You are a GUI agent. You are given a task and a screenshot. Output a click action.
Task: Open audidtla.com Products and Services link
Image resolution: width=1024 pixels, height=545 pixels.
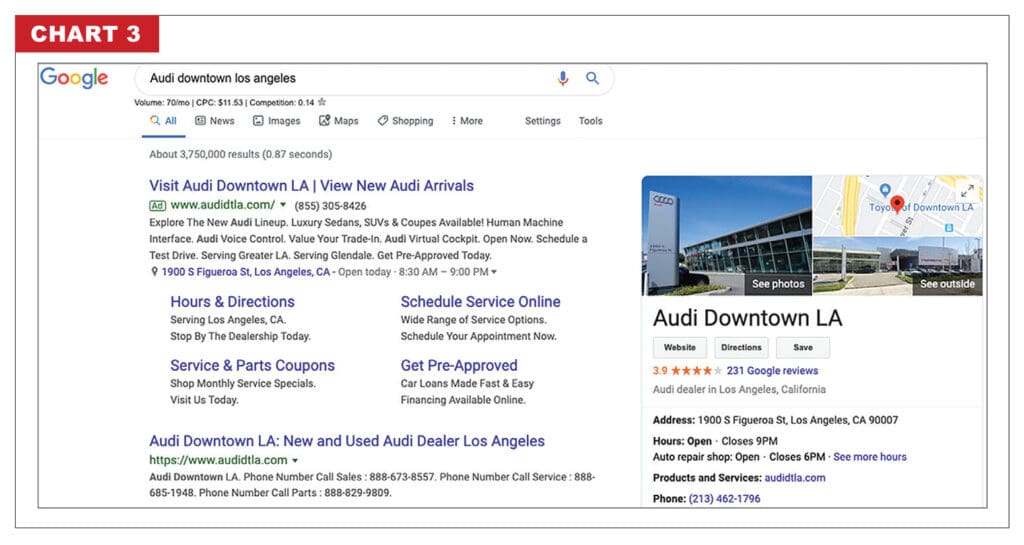tap(795, 478)
